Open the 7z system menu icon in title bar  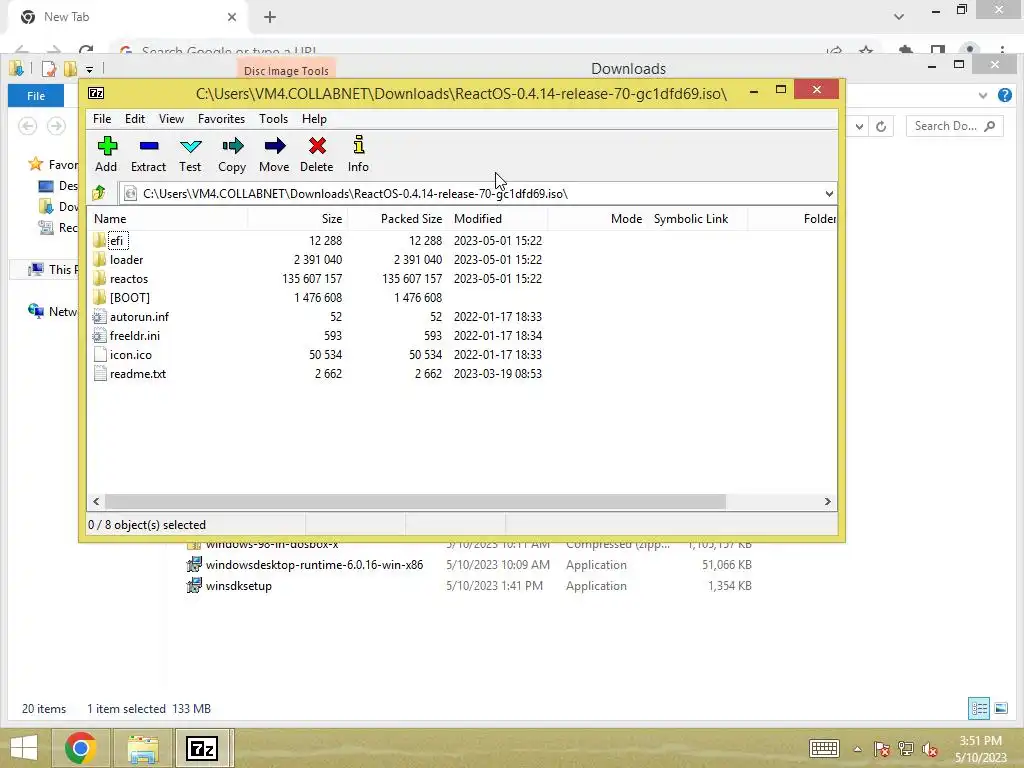[x=96, y=93]
